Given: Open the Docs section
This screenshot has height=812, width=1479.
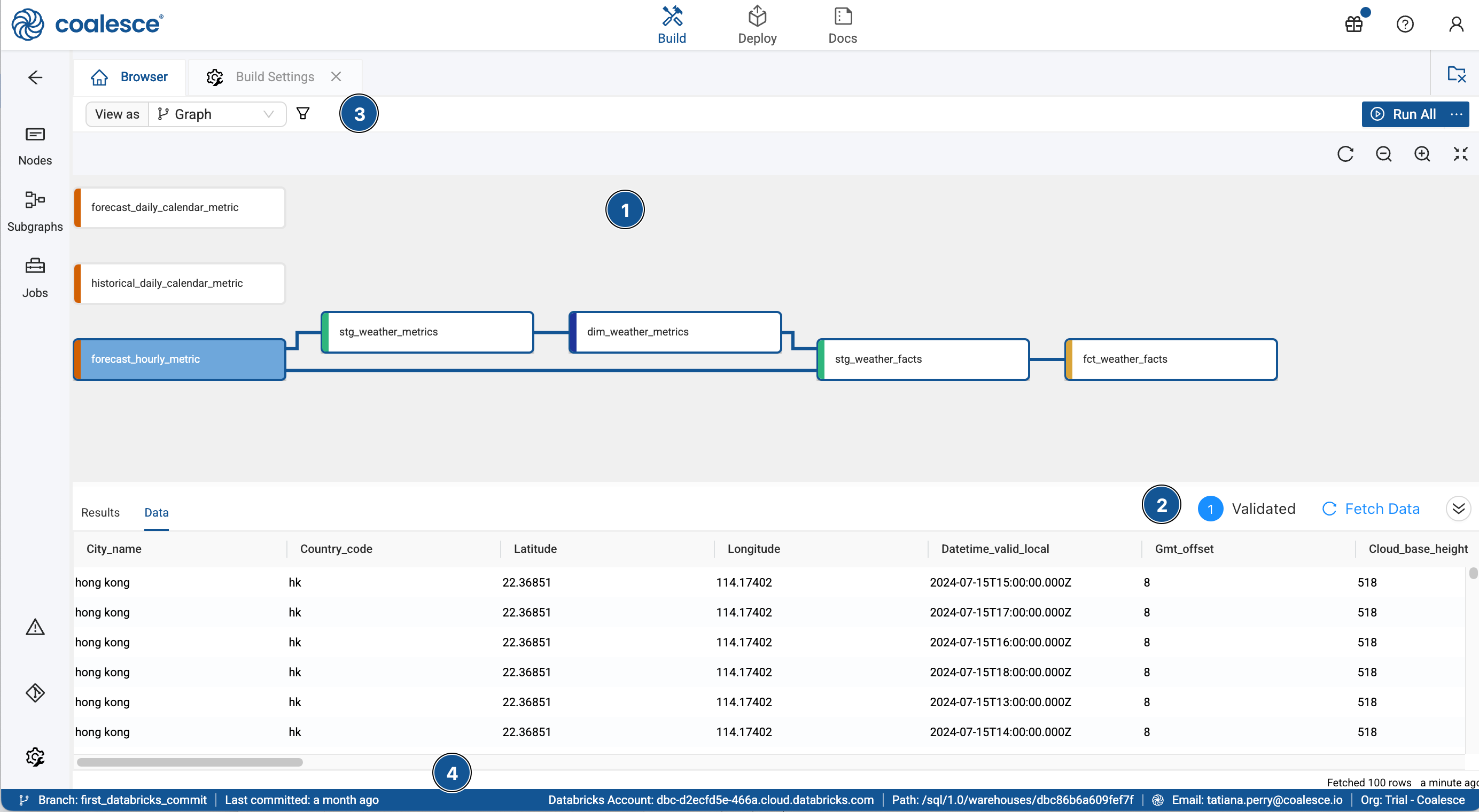Looking at the screenshot, I should [x=842, y=26].
